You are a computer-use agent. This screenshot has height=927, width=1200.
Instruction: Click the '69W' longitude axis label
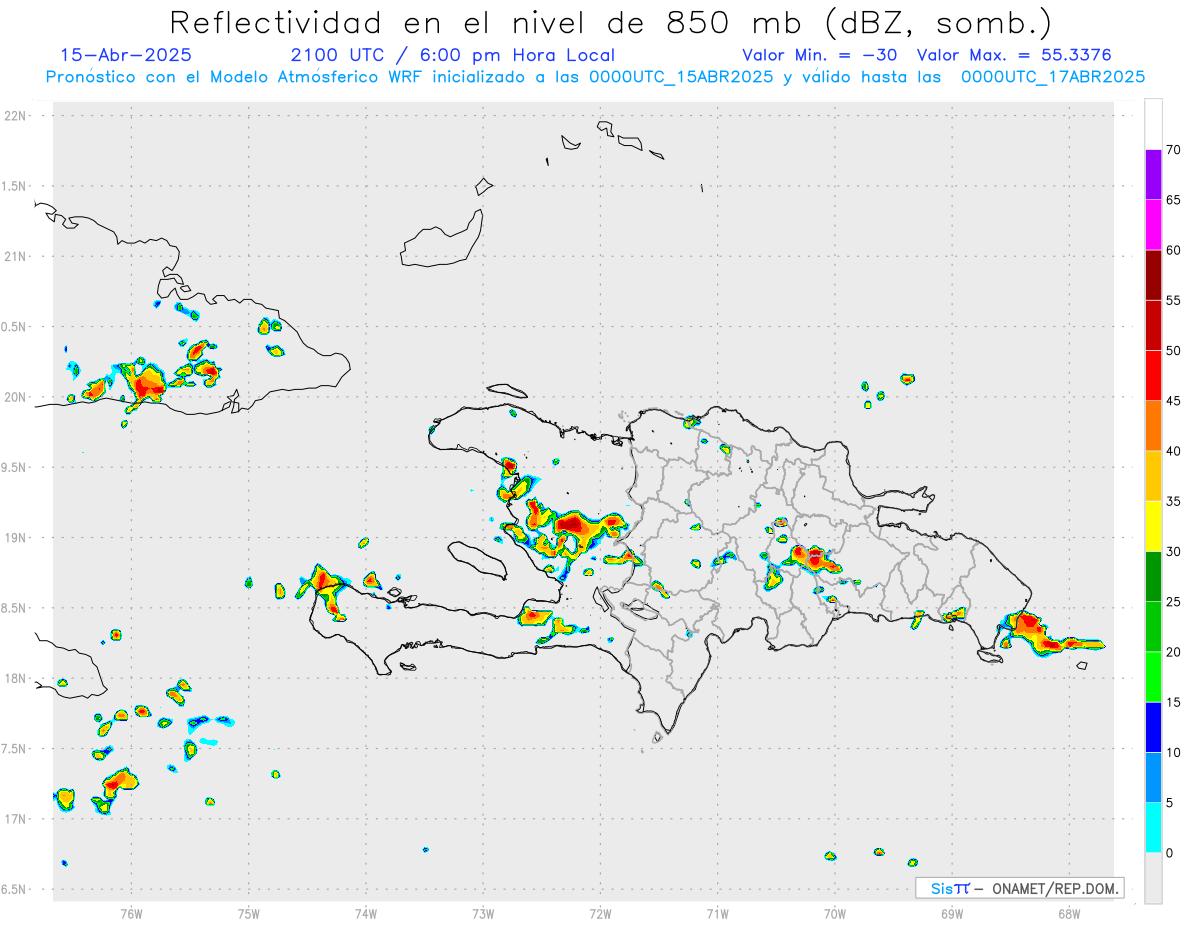tap(952, 913)
